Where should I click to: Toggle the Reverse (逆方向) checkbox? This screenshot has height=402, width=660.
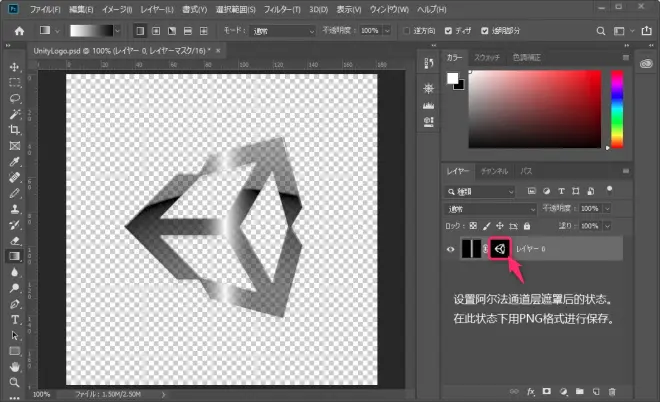pos(406,31)
